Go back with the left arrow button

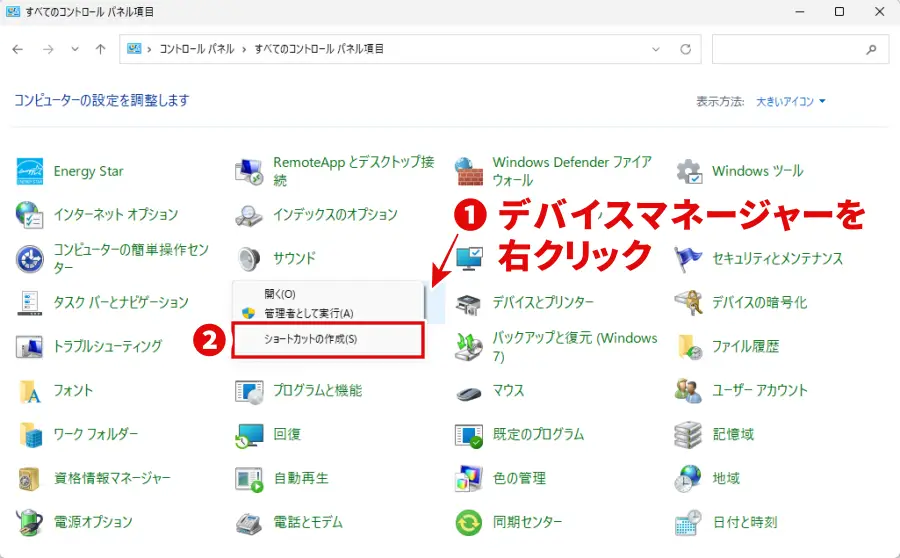[18, 49]
